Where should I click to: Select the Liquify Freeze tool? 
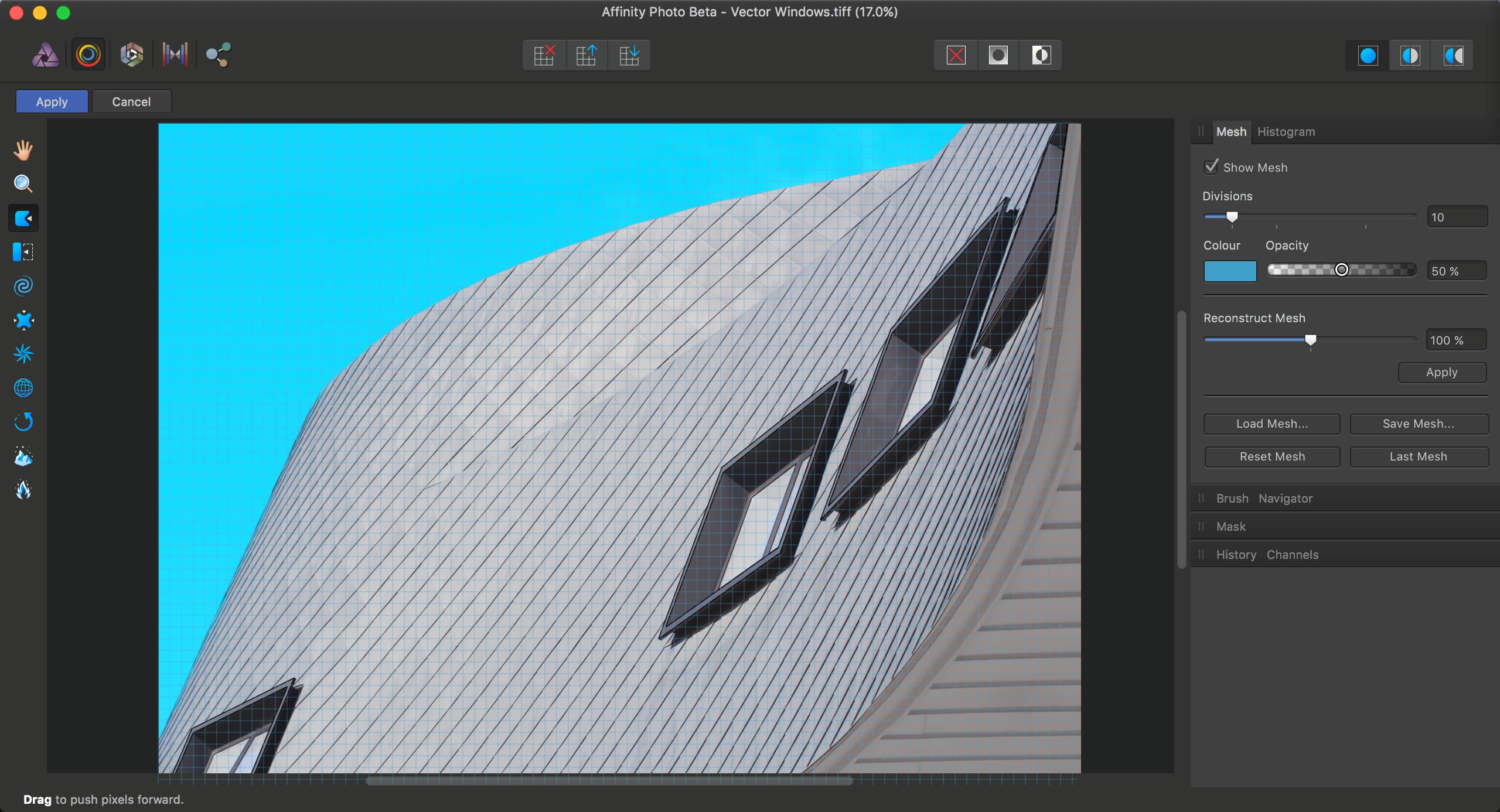(x=23, y=456)
